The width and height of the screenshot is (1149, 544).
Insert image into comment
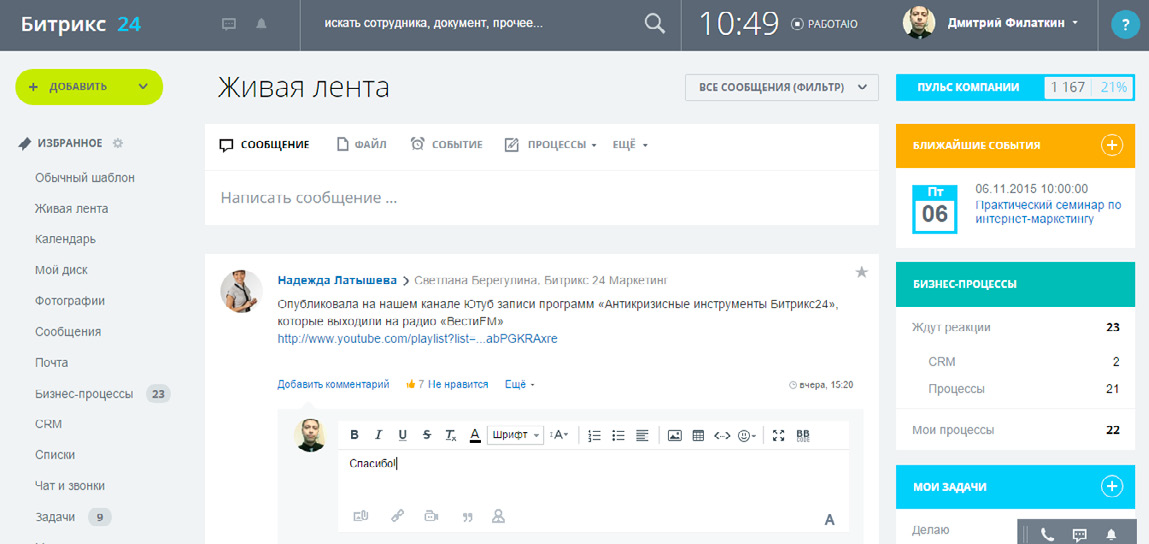point(675,435)
